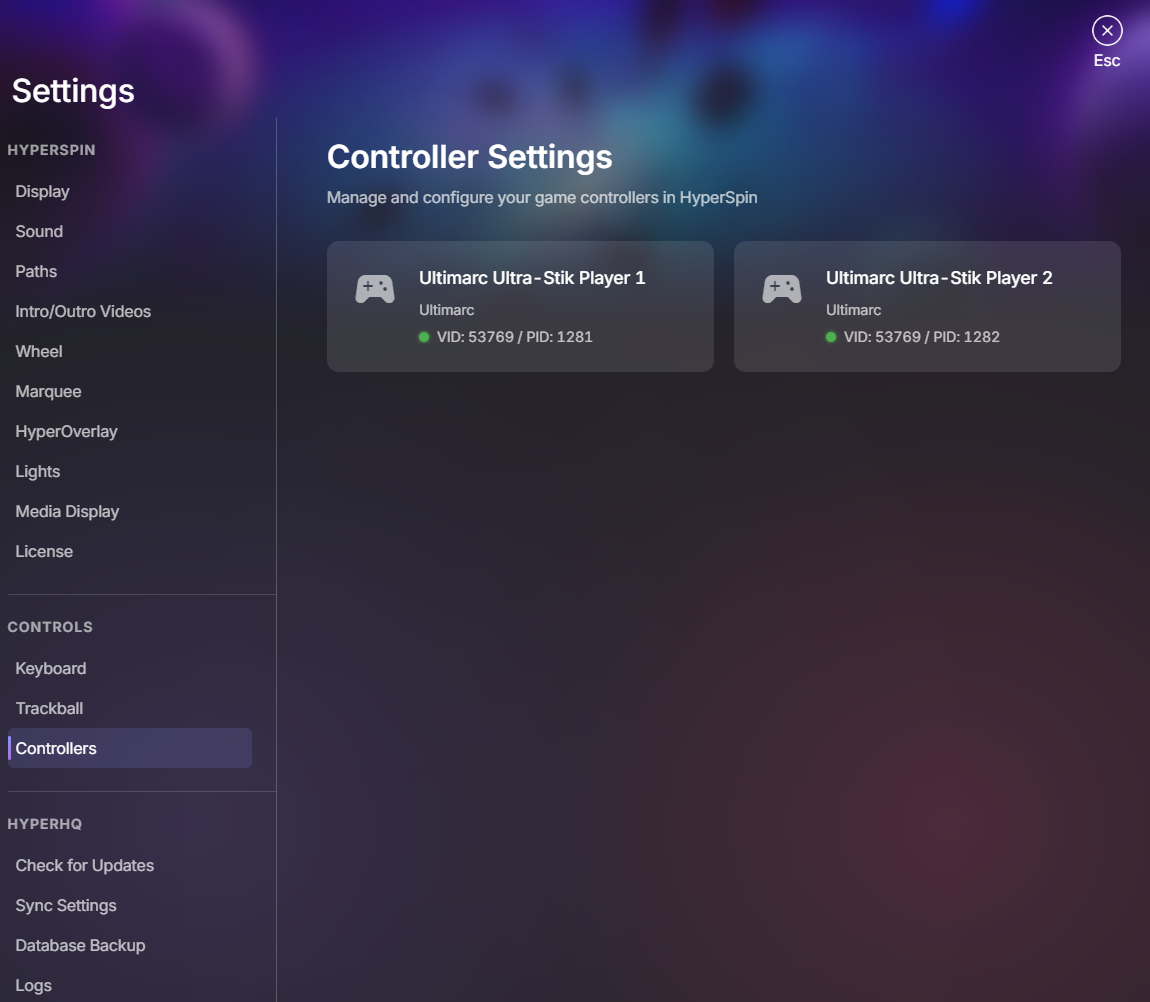Click Player 1 gamepad icon
This screenshot has width=1150, height=1002.
click(375, 290)
